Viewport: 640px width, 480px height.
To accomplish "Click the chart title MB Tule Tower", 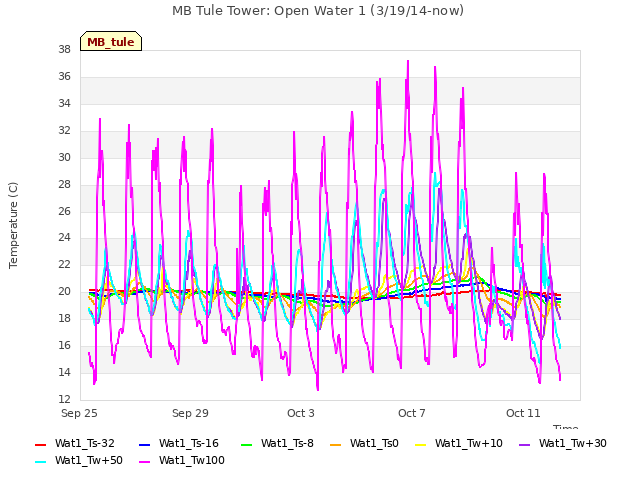I will click(x=318, y=11).
